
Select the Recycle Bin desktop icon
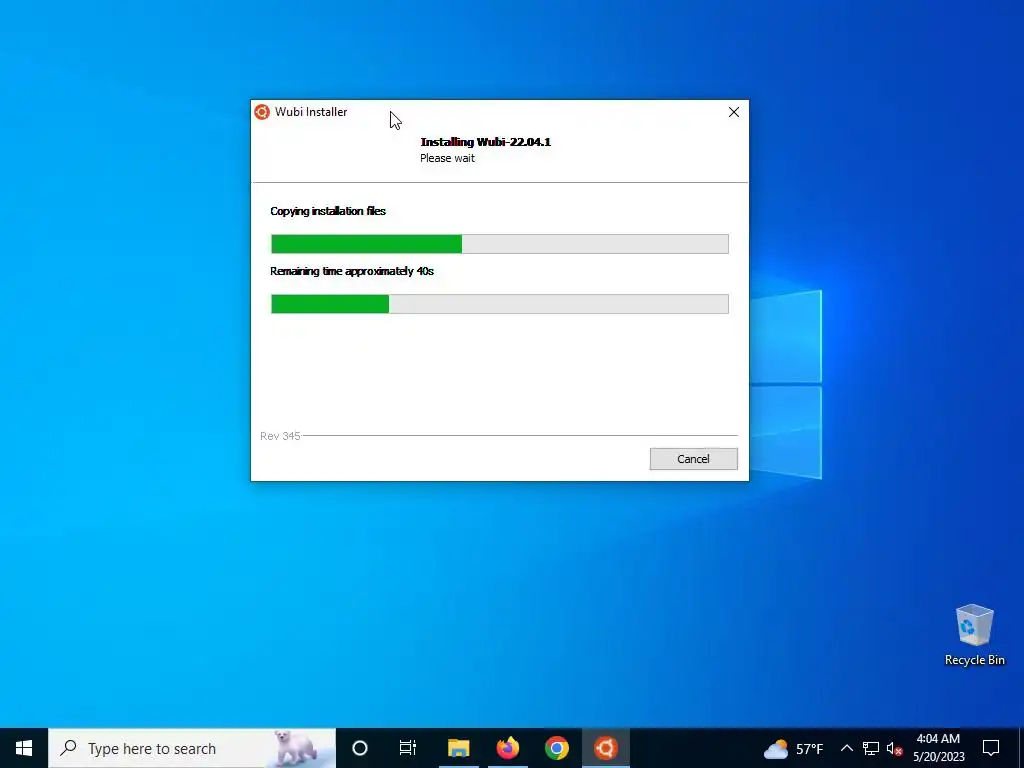(x=974, y=635)
